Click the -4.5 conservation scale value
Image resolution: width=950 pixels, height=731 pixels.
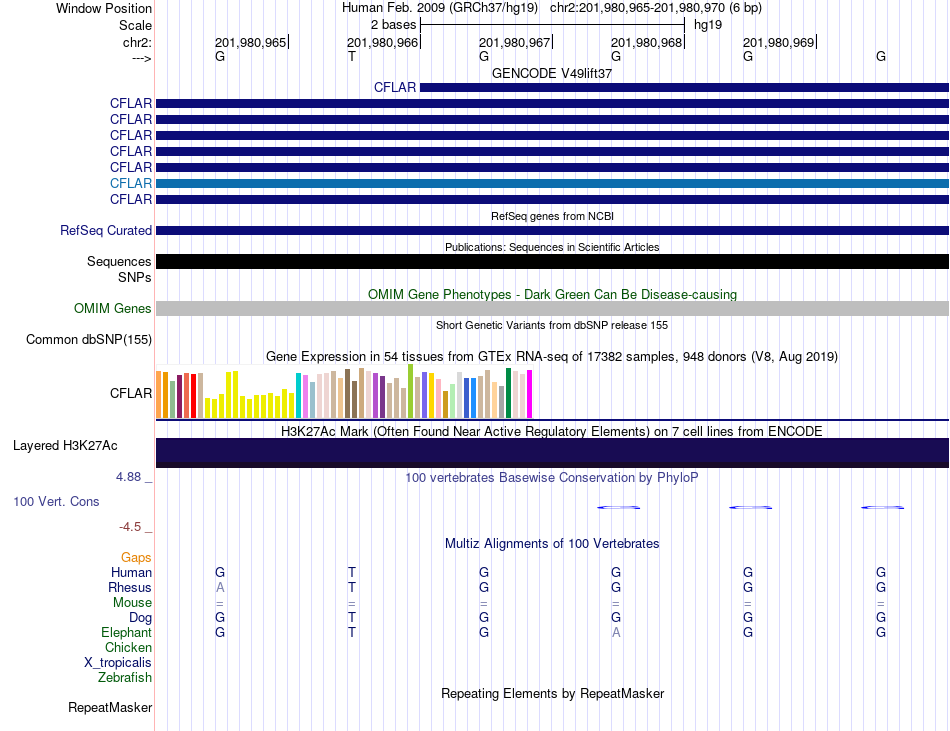point(130,527)
